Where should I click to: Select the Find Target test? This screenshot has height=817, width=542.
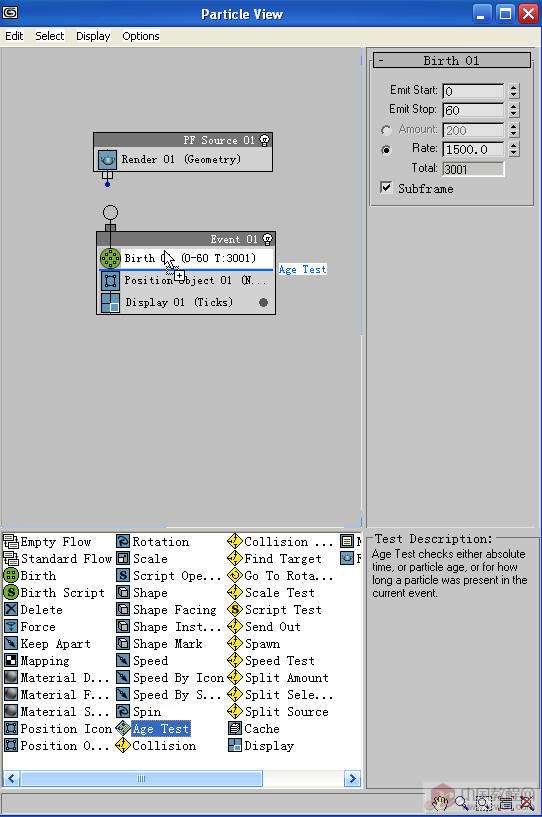click(275, 559)
